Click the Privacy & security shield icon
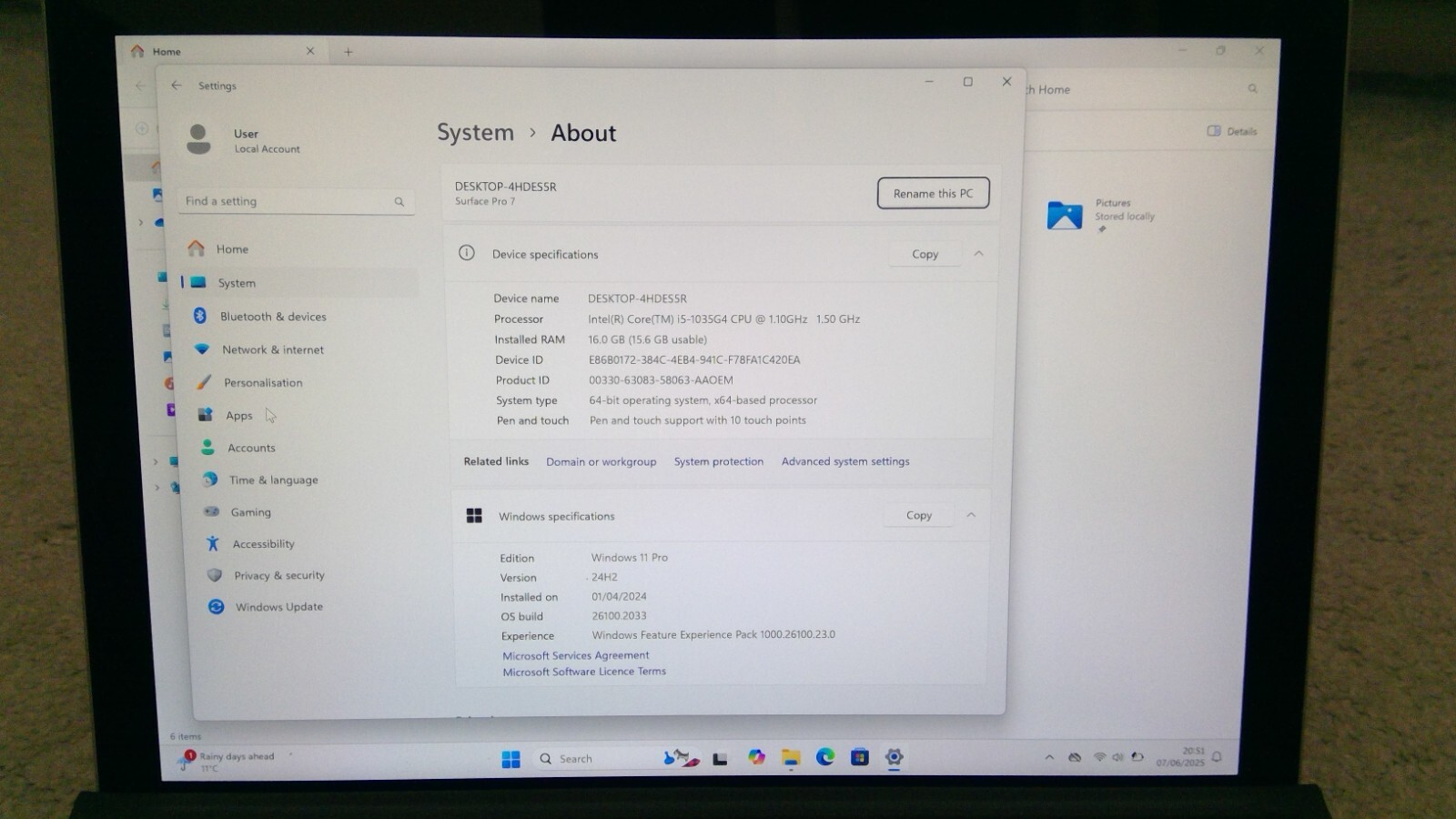 coord(215,575)
